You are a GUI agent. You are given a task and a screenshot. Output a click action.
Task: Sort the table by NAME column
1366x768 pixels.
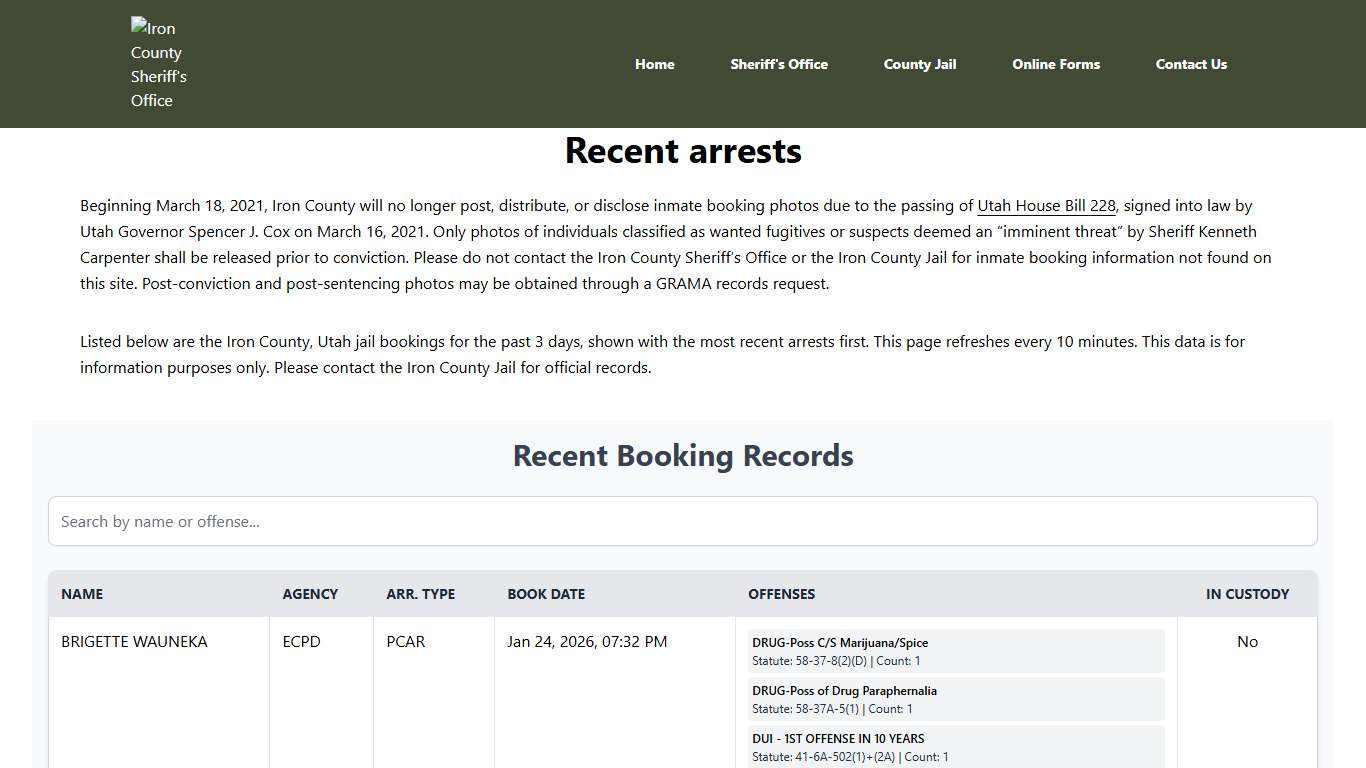pos(82,594)
